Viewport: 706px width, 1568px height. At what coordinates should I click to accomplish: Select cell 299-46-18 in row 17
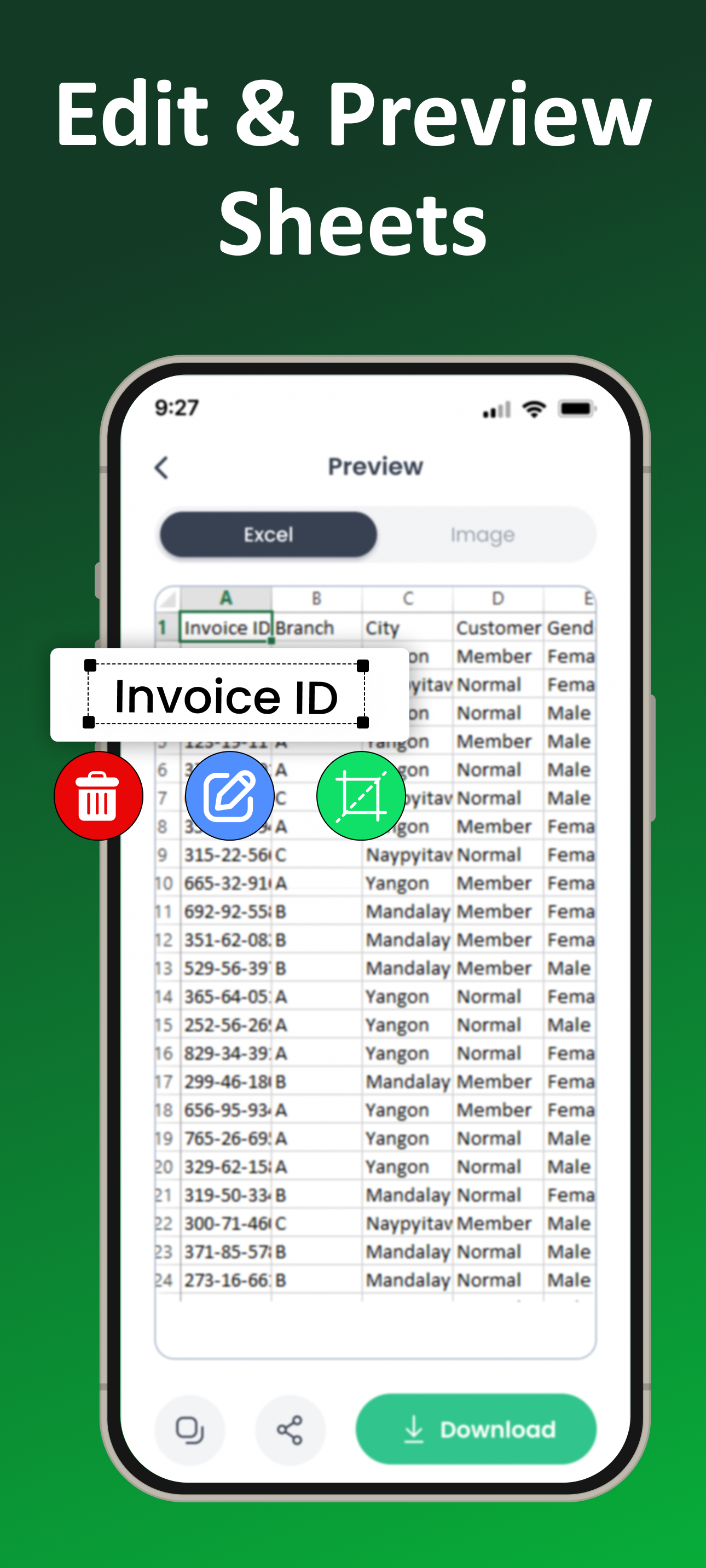(226, 1081)
